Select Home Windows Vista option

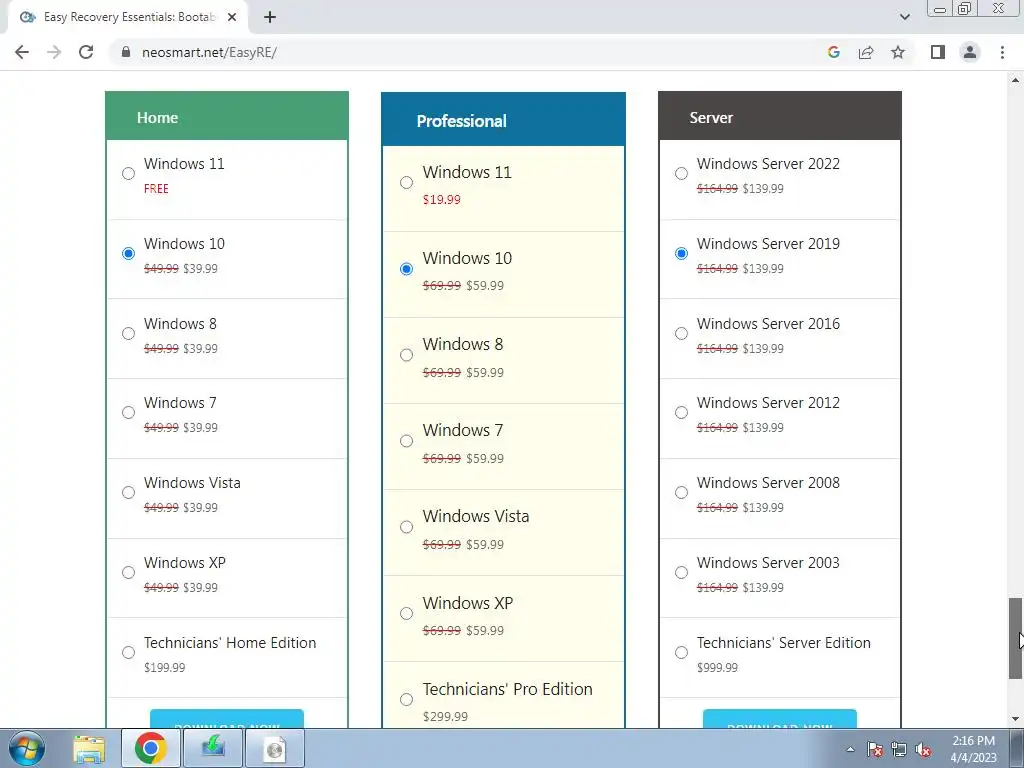click(128, 492)
